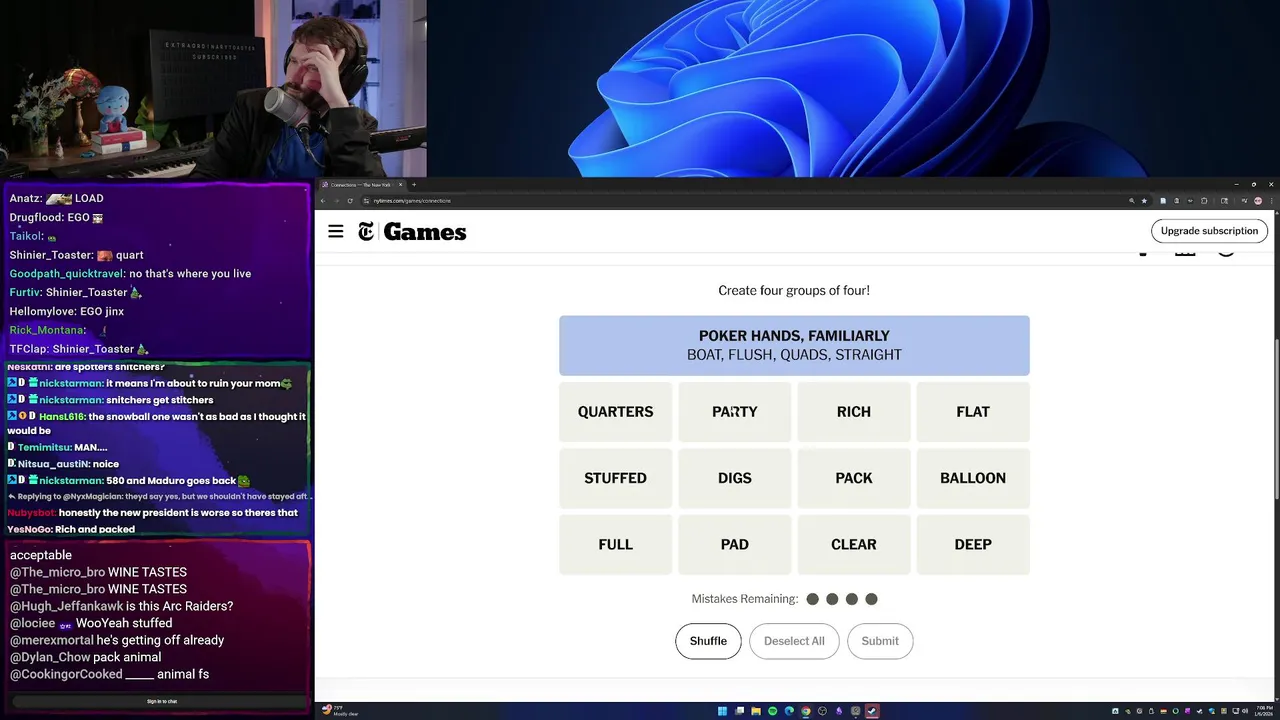The image size is (1280, 720).
Task: Click the solved POKER HANDS, FAMILIARLY banner
Action: [794, 346]
